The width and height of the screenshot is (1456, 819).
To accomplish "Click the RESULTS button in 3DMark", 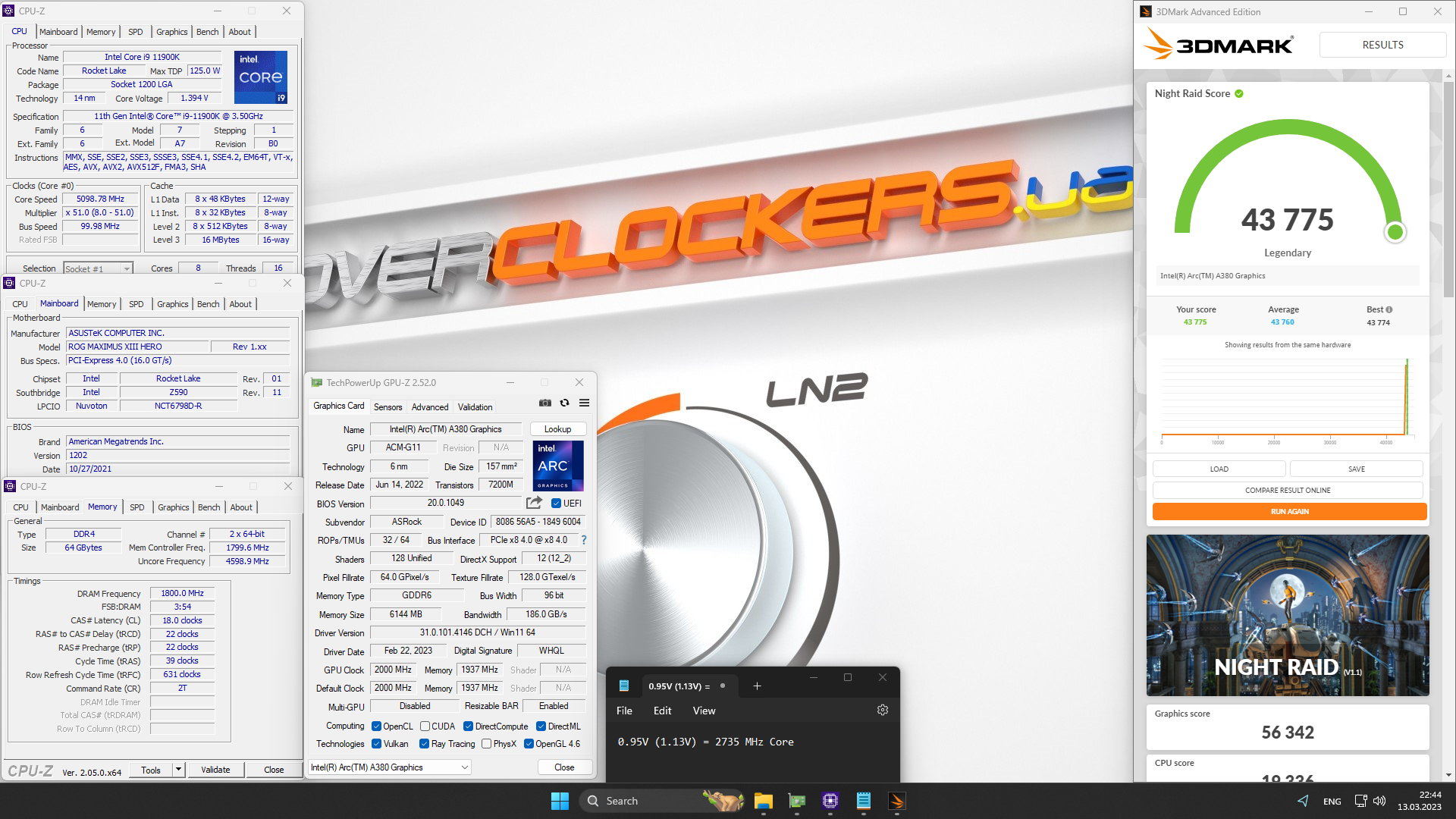I will pos(1382,45).
